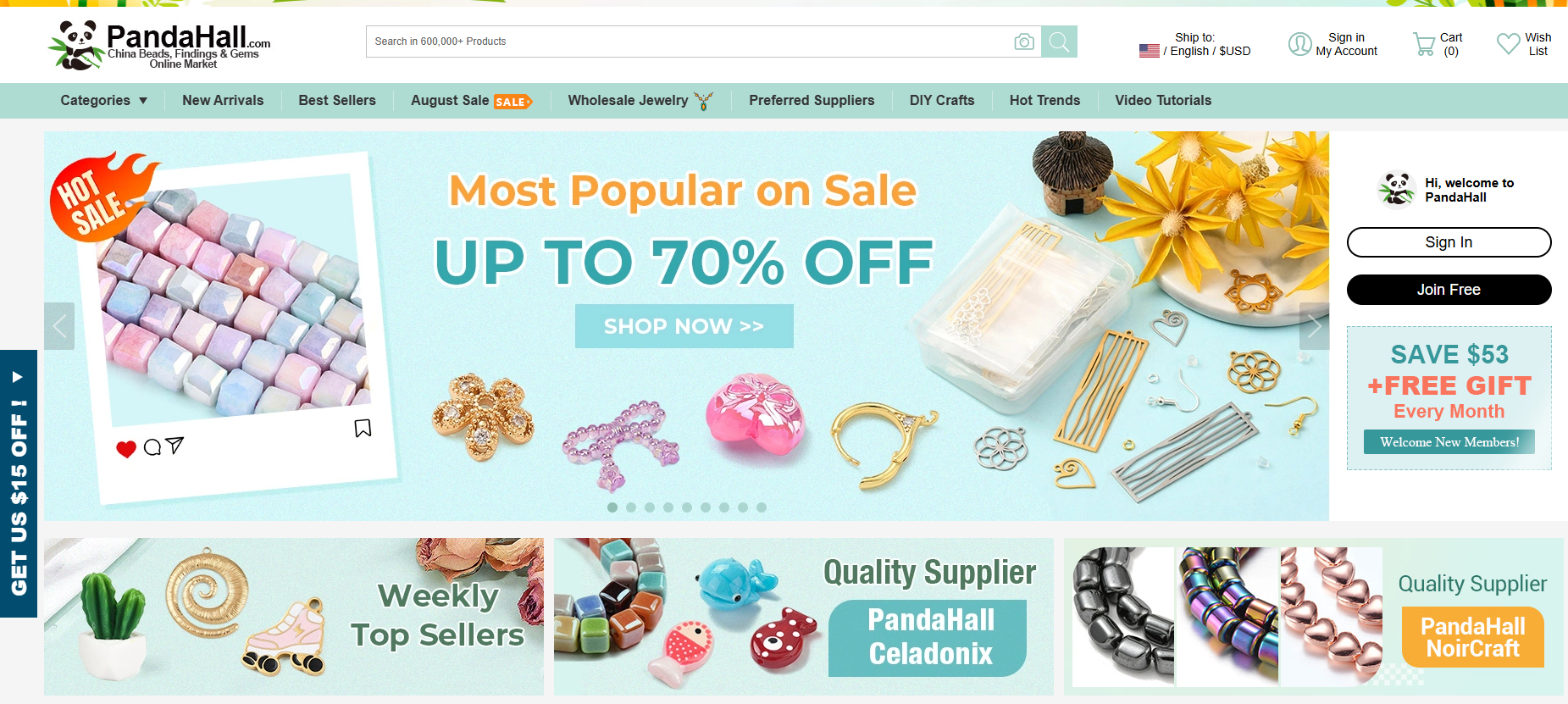Click the magnifier search button
The image size is (1568, 704).
tap(1059, 42)
